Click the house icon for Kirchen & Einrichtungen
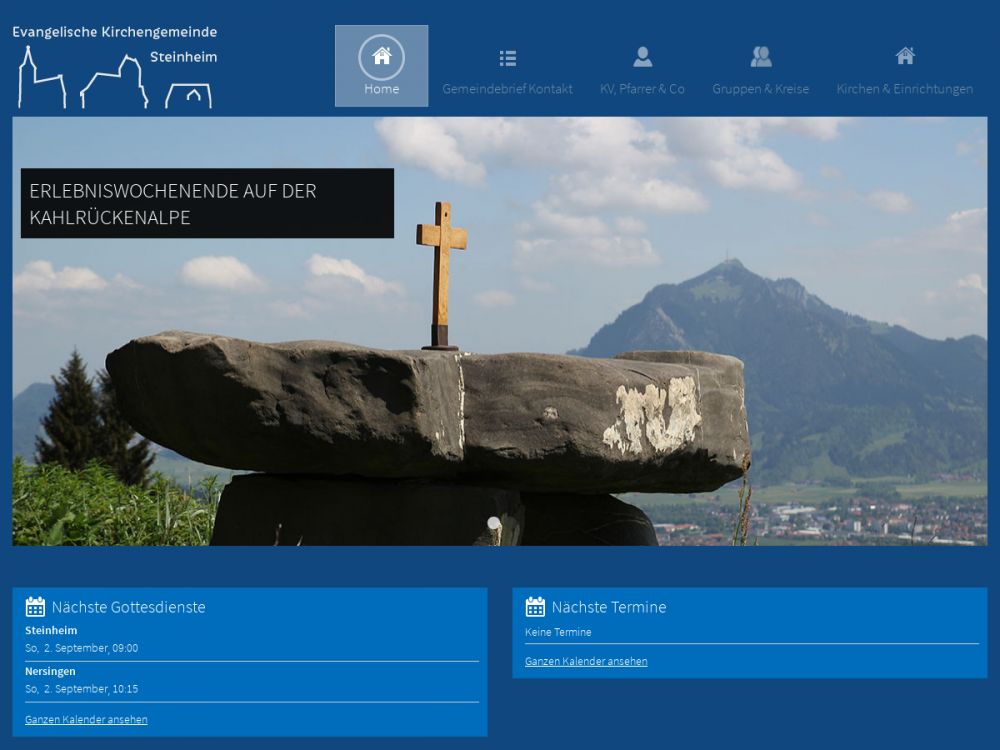1000x750 pixels. pyautogui.click(x=904, y=56)
